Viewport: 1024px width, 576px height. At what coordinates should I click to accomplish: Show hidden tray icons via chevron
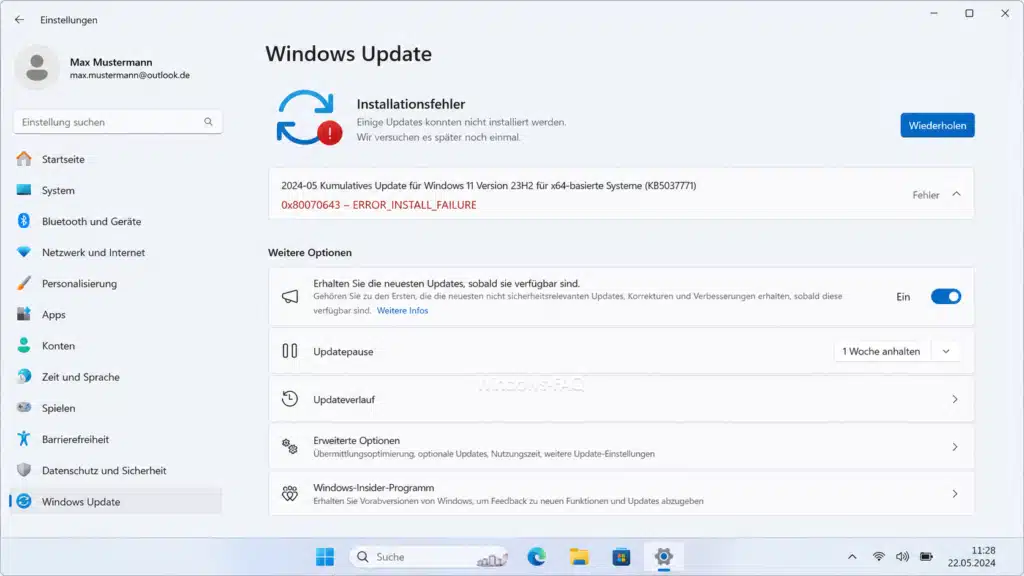click(x=852, y=556)
